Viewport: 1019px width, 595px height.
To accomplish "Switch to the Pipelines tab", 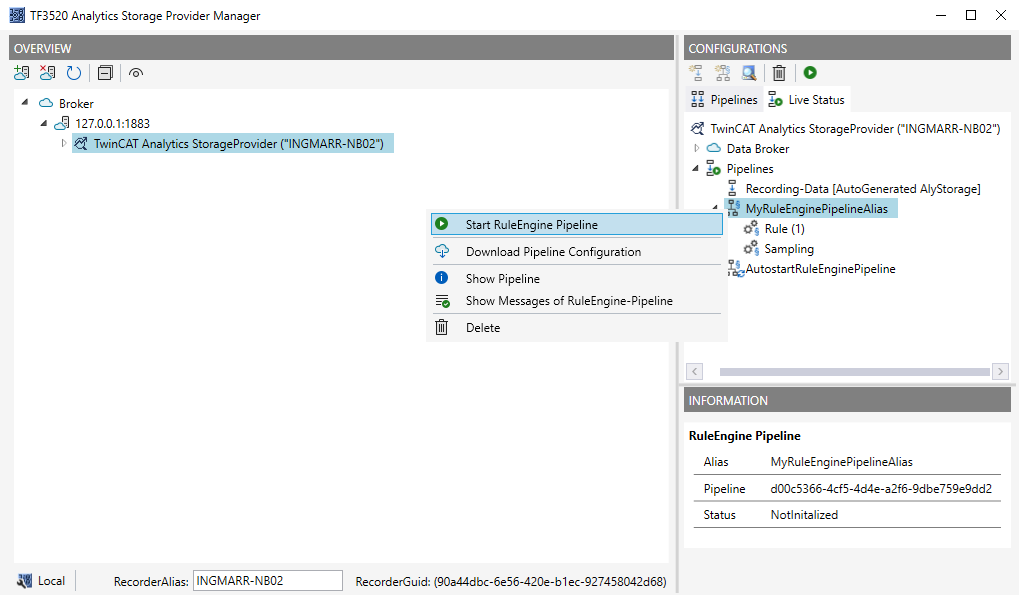I will click(725, 99).
